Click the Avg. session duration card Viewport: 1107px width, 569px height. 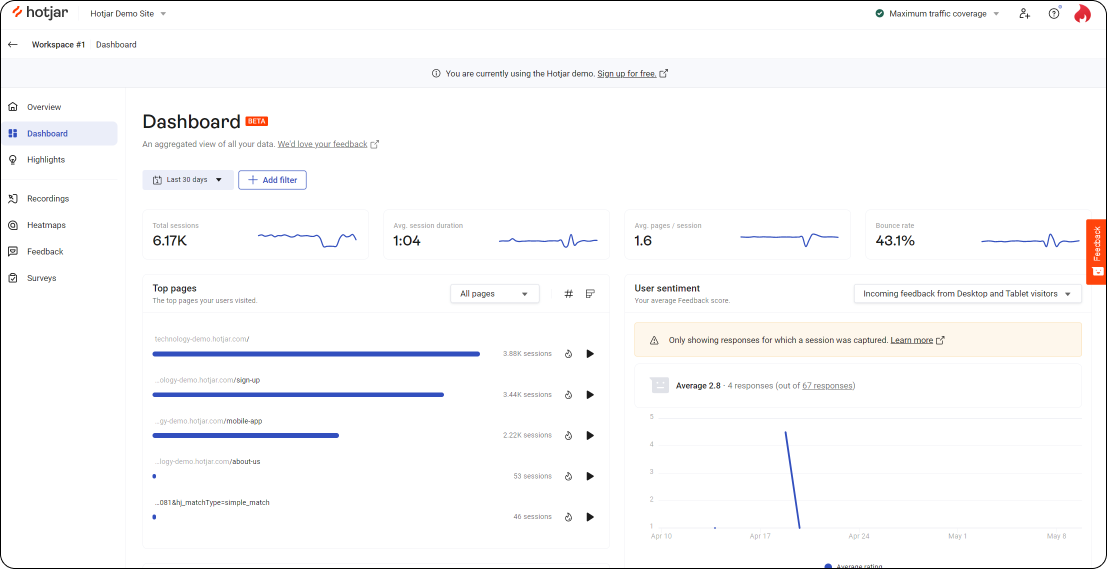point(496,234)
